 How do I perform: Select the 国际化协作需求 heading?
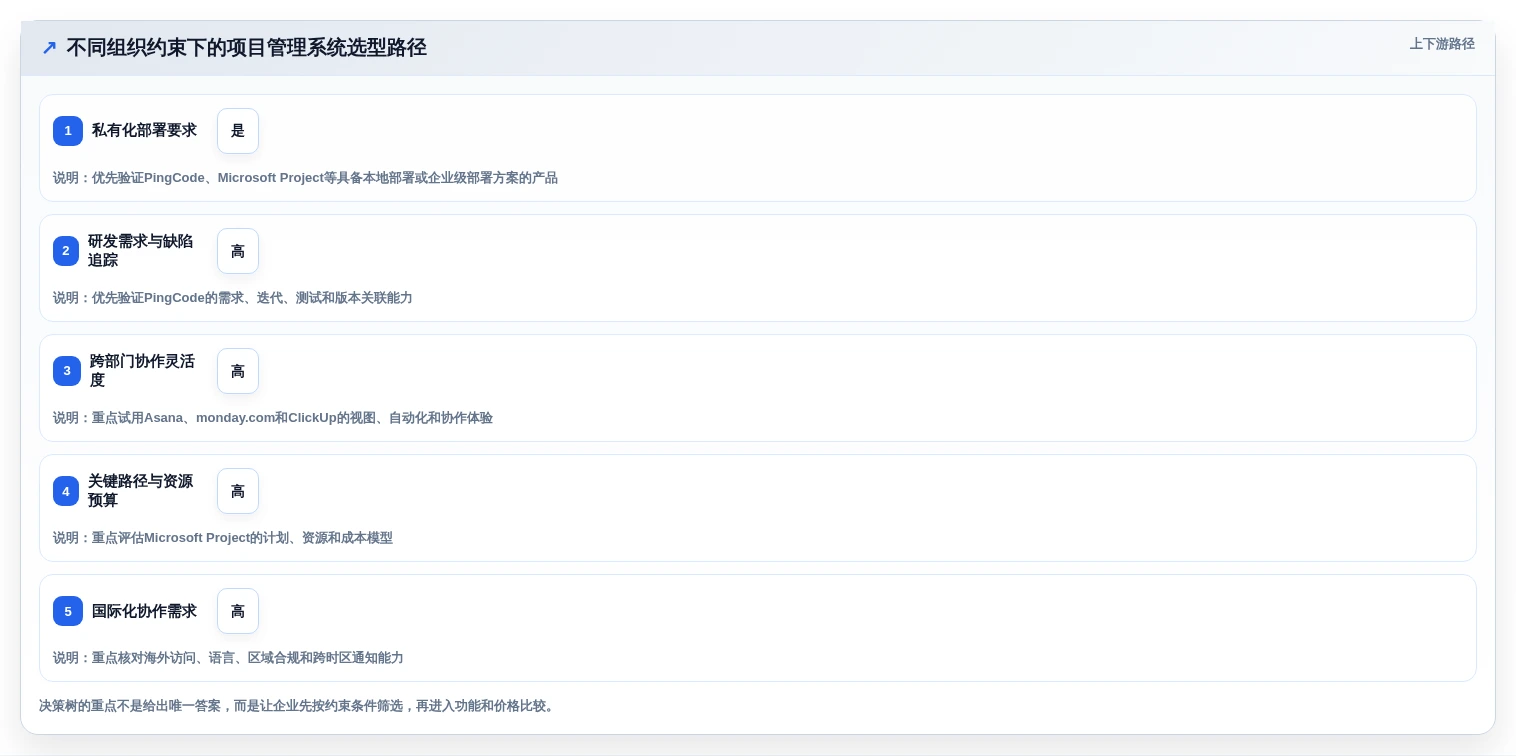click(x=144, y=611)
